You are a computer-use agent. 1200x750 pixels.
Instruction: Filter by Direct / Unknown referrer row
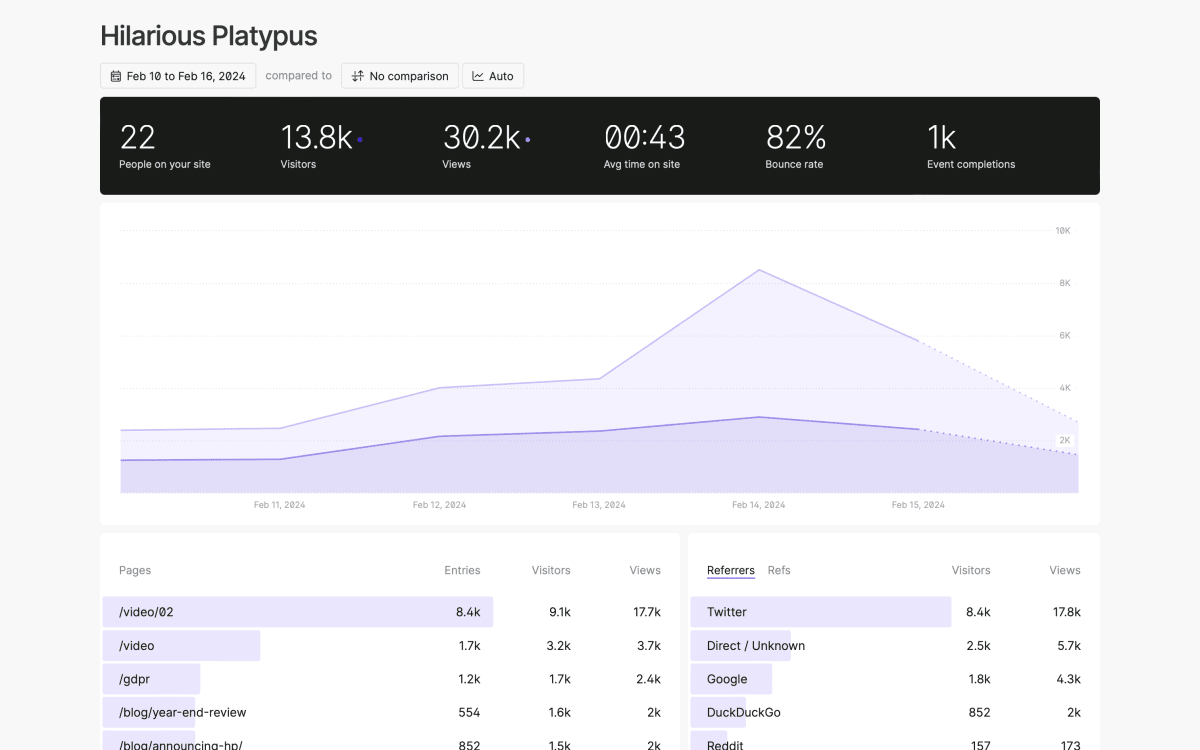click(x=894, y=646)
